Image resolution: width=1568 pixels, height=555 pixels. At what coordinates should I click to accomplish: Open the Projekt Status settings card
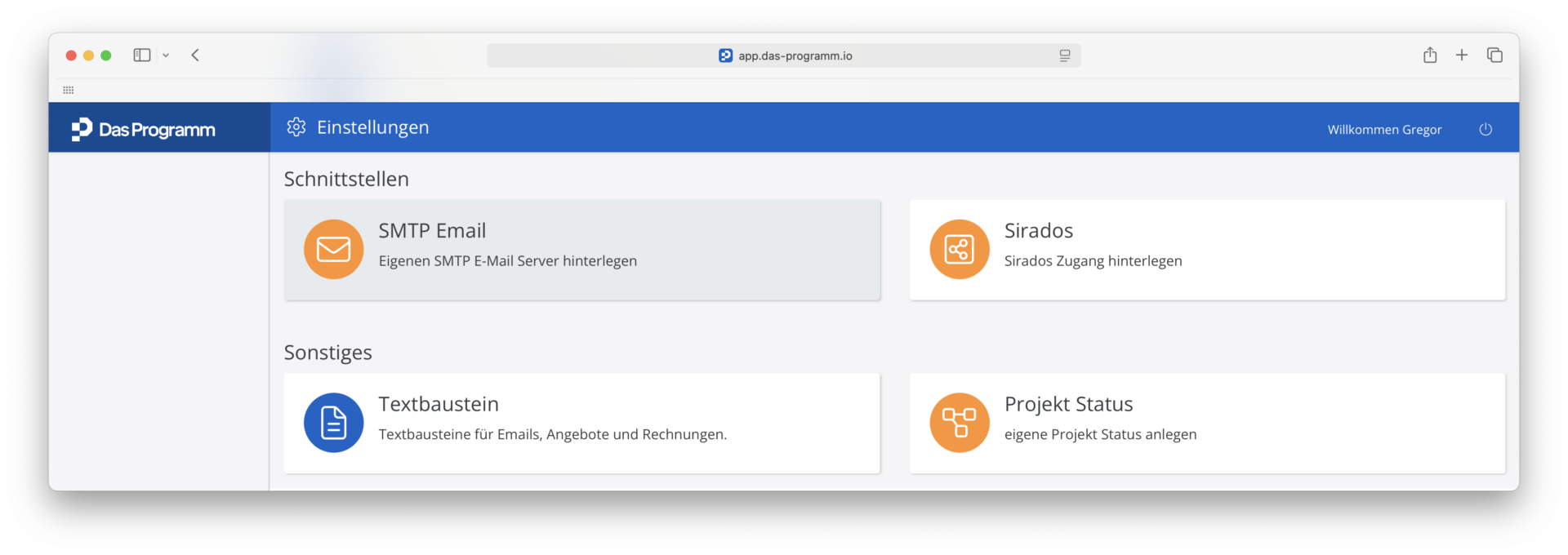click(x=1207, y=423)
